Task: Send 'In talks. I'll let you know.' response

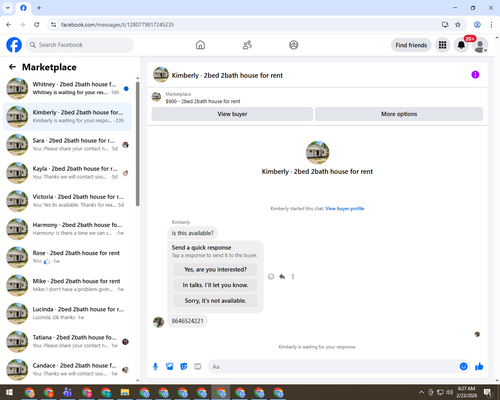Action: (215, 285)
